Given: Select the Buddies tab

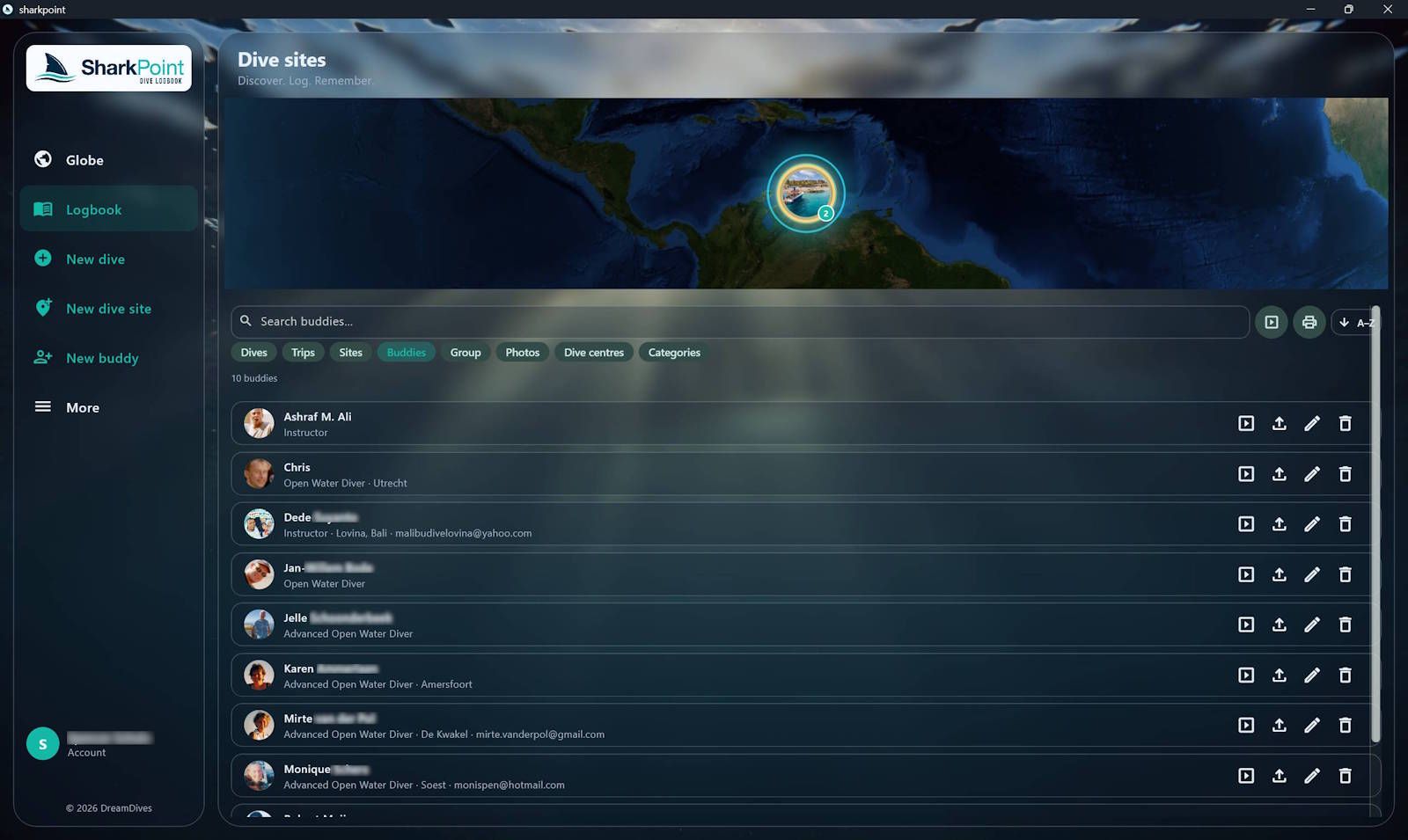Looking at the screenshot, I should 406,353.
